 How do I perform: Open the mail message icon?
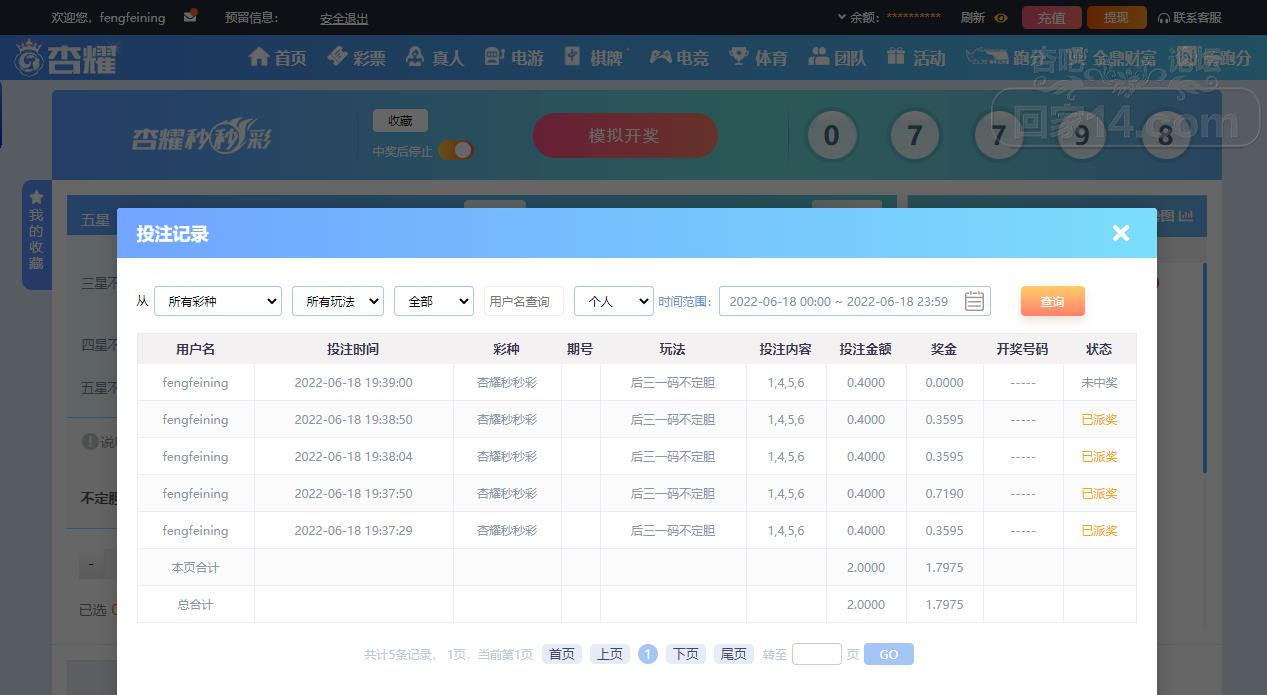pyautogui.click(x=190, y=17)
